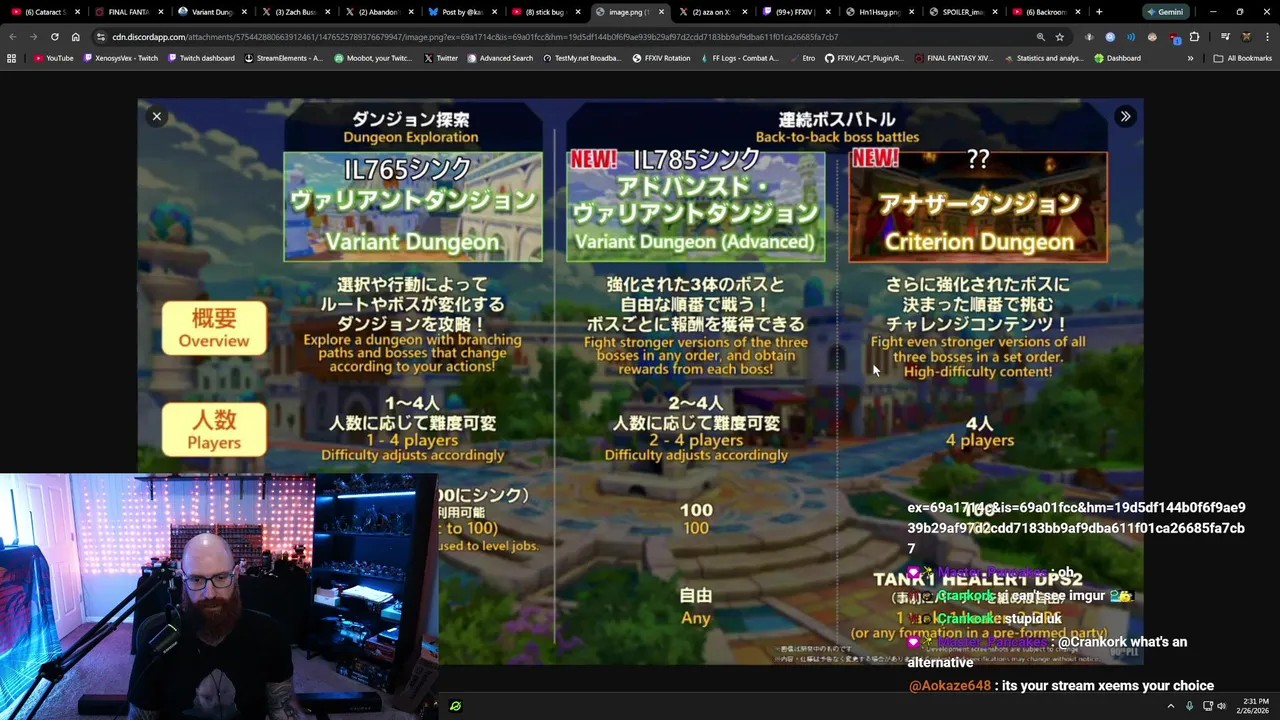This screenshot has height=720, width=1280.
Task: Go back to previous page
Action: [12, 37]
